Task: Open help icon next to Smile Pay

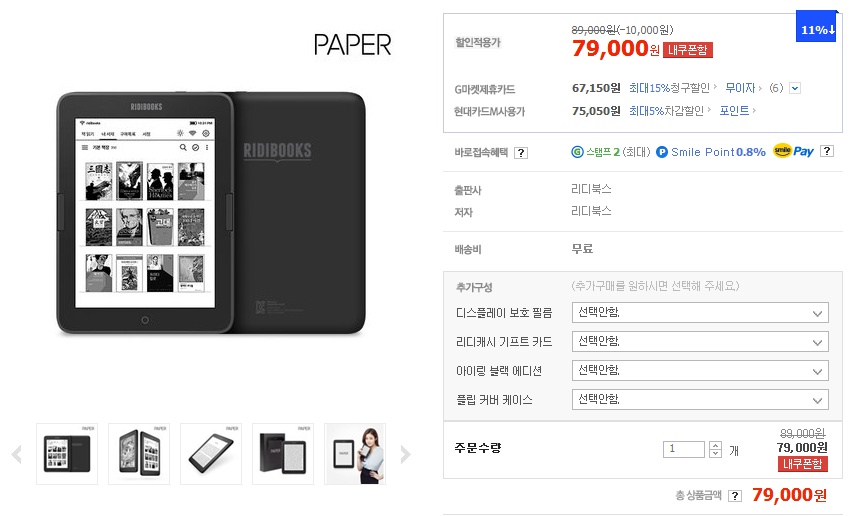Action: pos(827,151)
